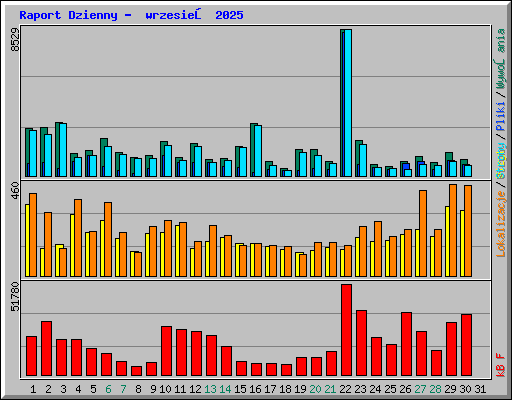
Task: Click the red KB F legend label
Action: [501, 365]
